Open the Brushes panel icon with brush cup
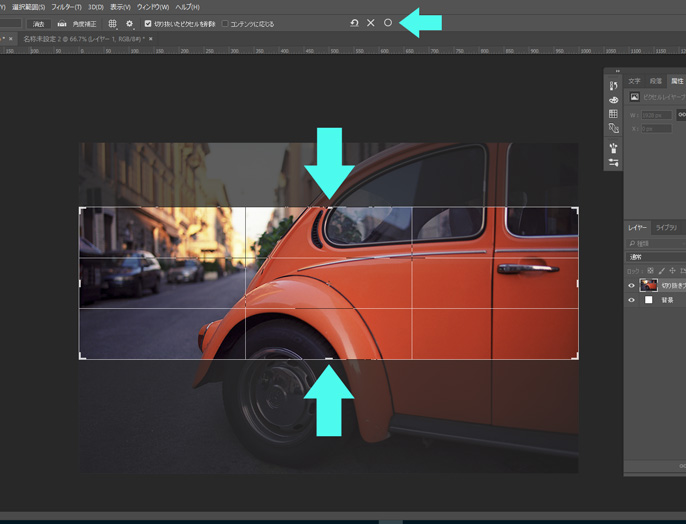This screenshot has width=686, height=524. [613, 148]
